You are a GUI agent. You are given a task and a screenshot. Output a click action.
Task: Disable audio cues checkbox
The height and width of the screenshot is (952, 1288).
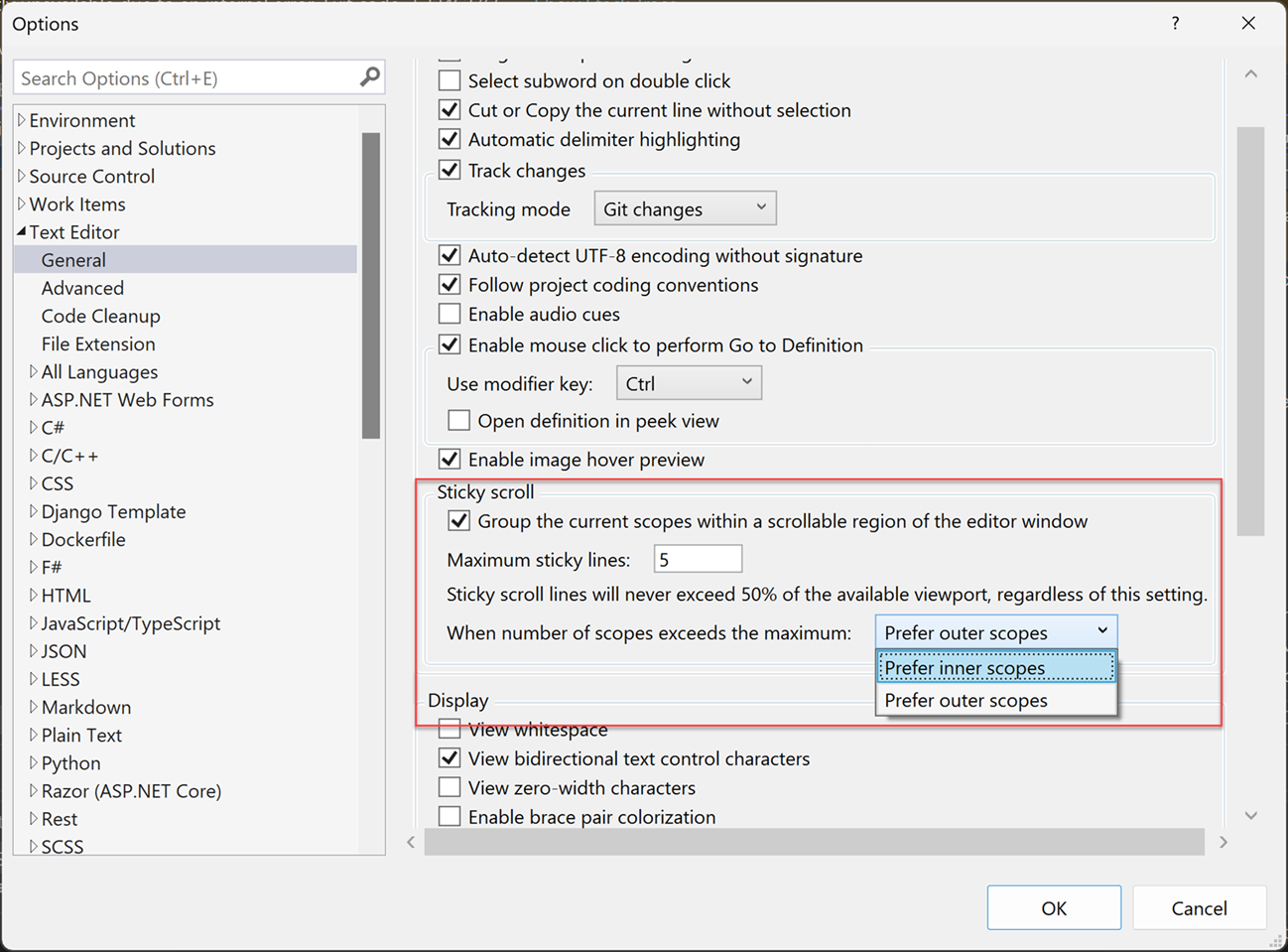[x=449, y=313]
